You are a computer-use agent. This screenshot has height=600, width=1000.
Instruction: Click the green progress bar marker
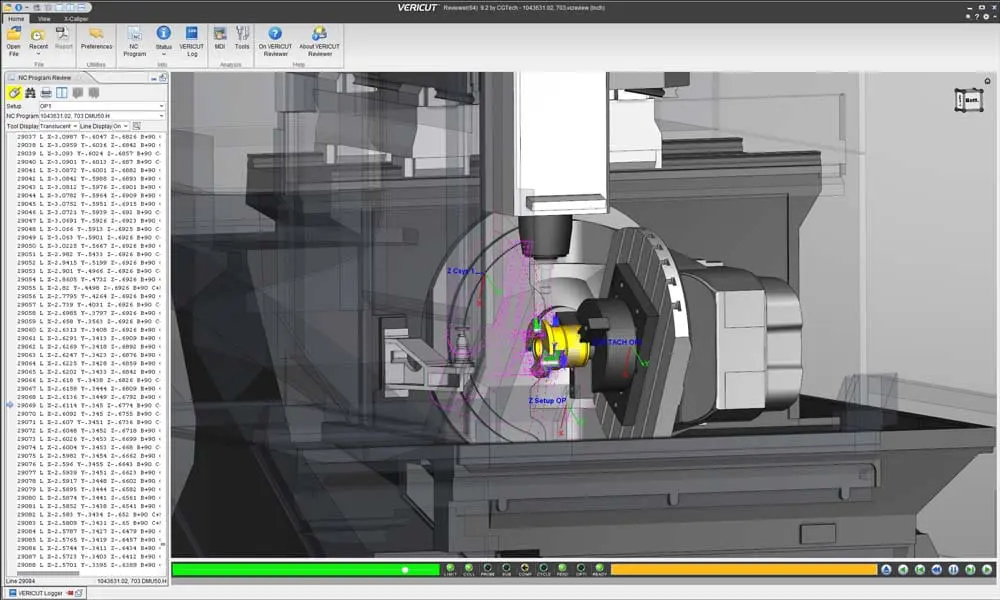tap(405, 570)
